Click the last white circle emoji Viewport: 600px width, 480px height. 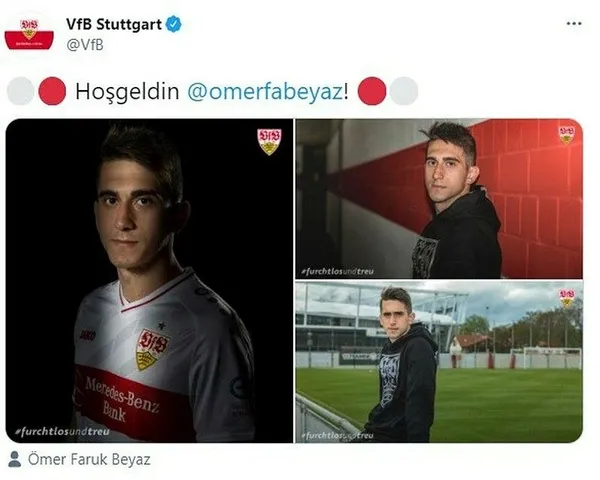[x=404, y=91]
